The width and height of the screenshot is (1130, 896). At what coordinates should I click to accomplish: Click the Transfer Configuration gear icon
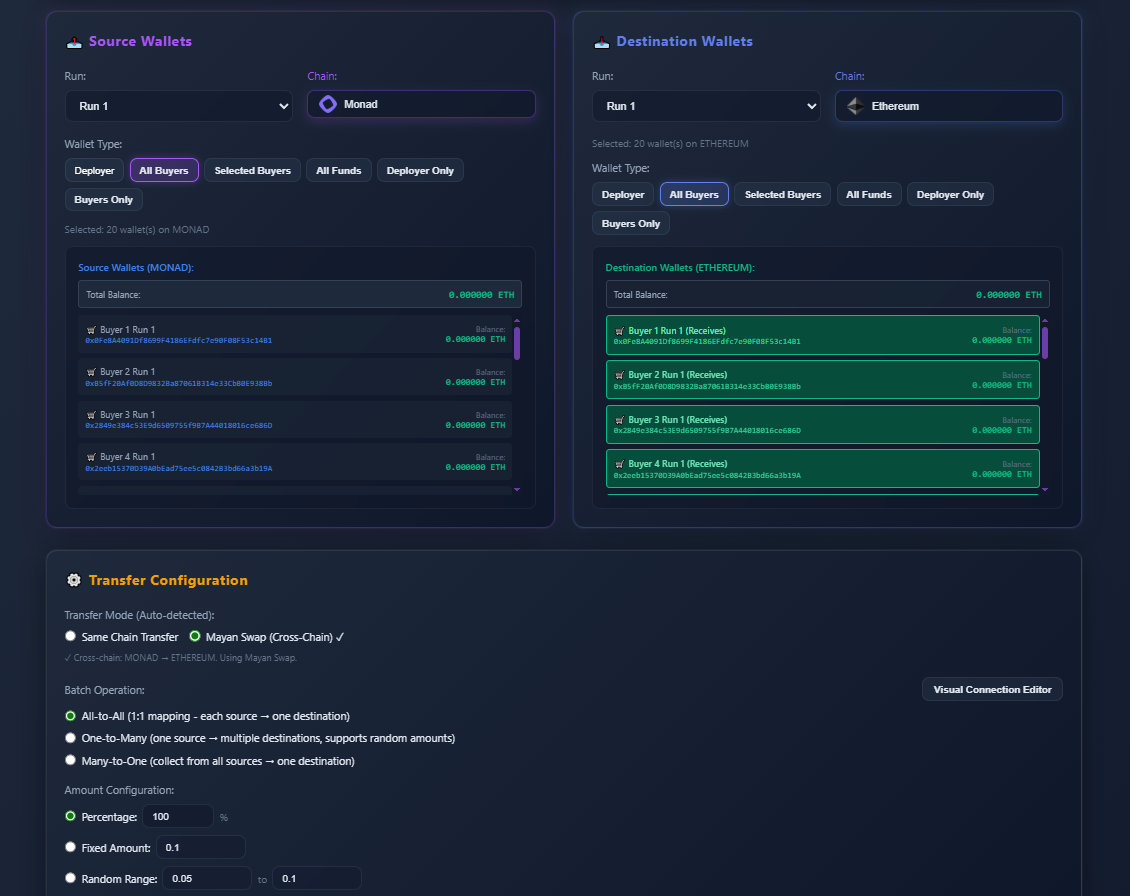click(x=74, y=579)
